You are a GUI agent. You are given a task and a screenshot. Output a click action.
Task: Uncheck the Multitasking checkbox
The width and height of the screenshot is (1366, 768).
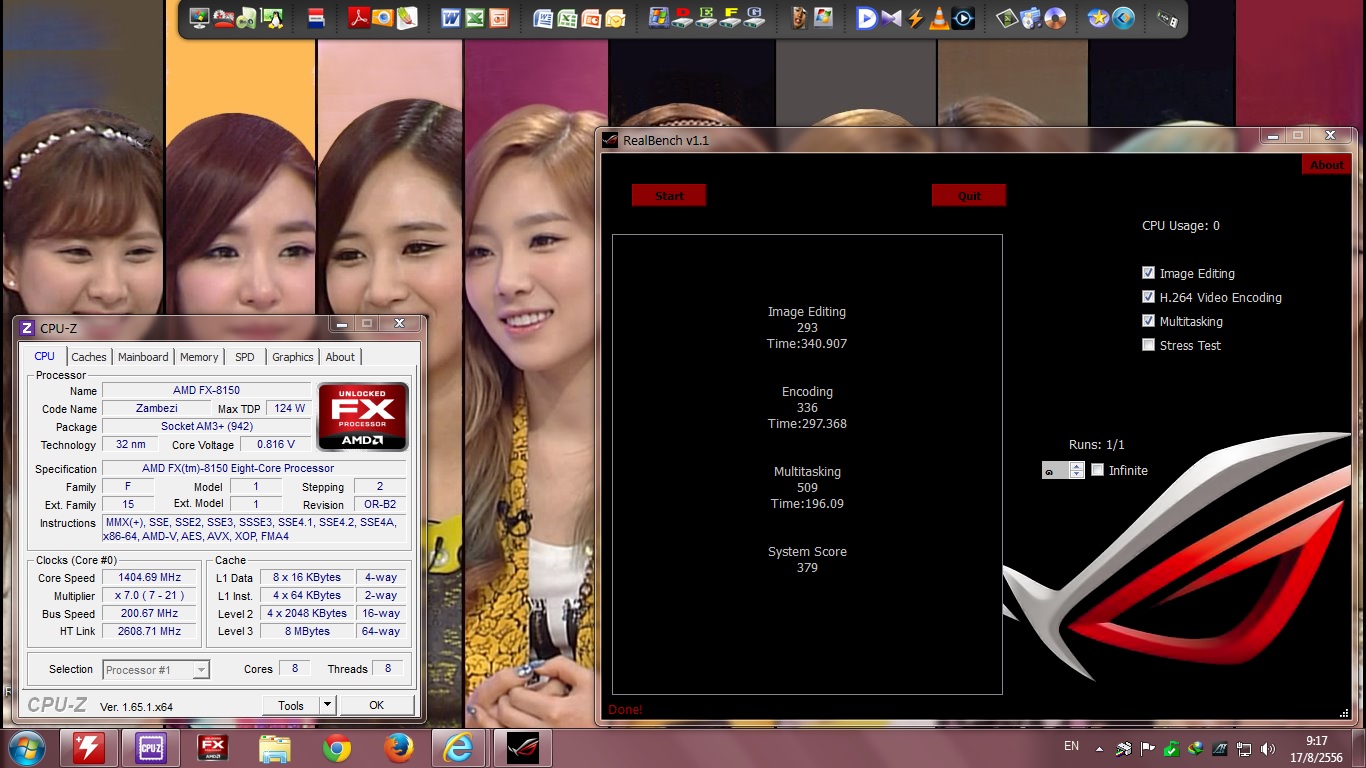coord(1148,321)
